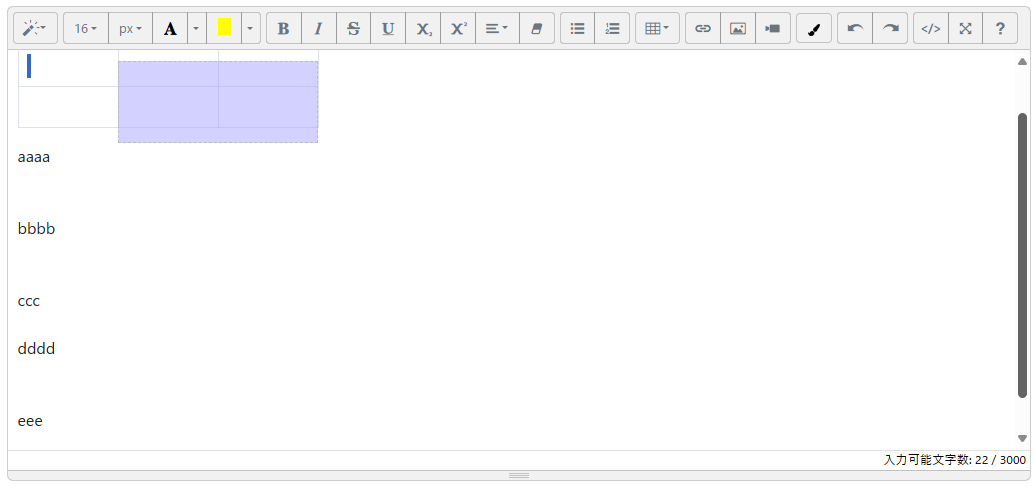
Task: Undo the last edit
Action: coord(855,29)
